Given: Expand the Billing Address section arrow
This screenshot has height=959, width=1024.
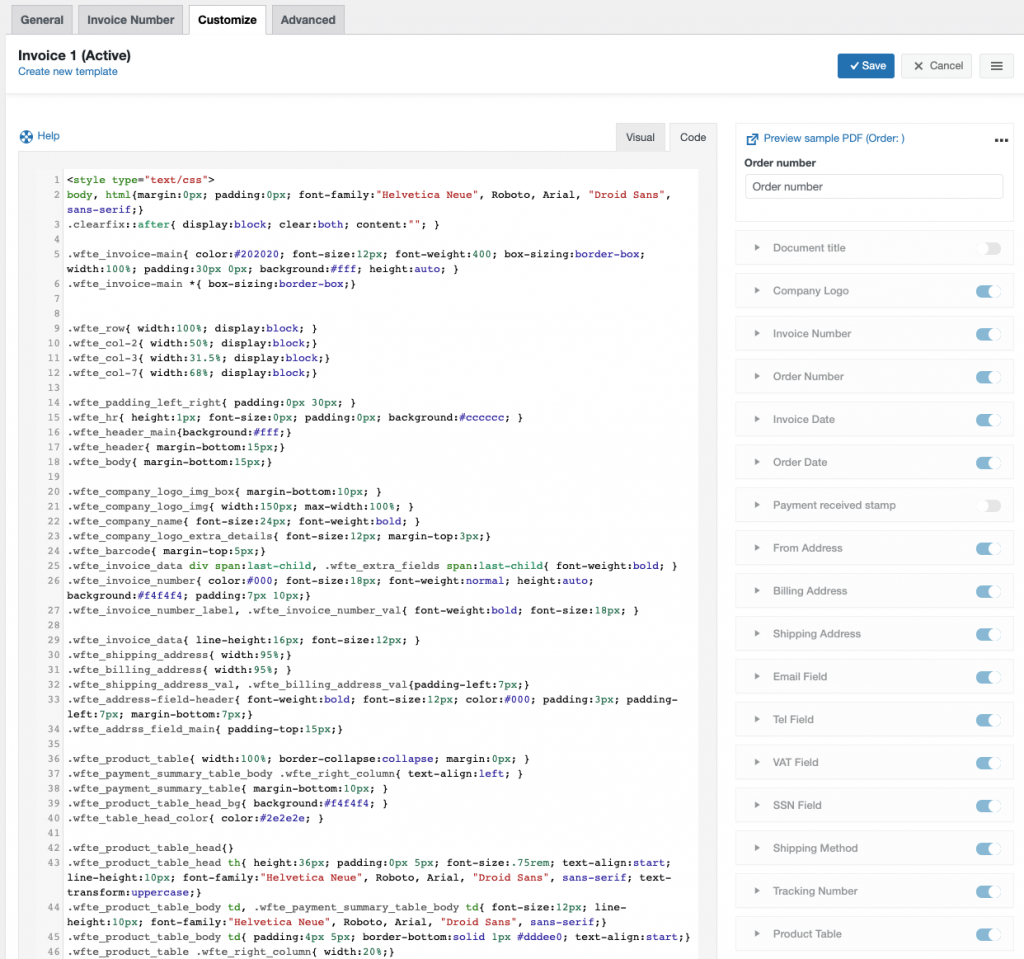Looking at the screenshot, I should [757, 591].
